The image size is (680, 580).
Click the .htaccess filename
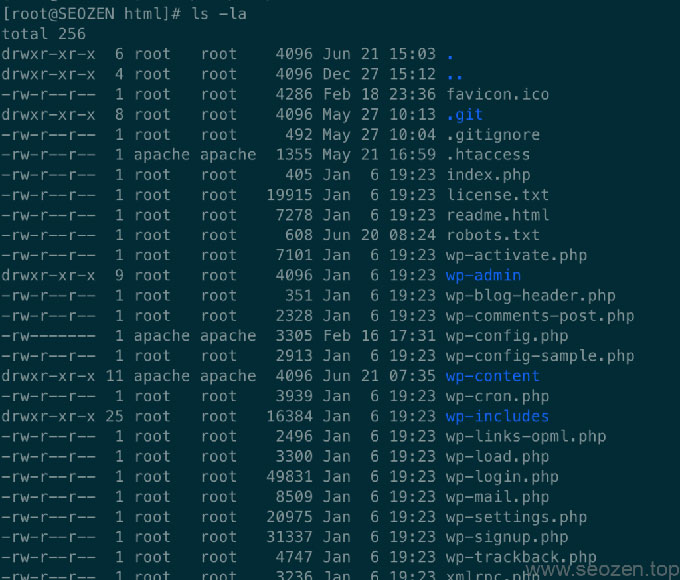pos(488,154)
